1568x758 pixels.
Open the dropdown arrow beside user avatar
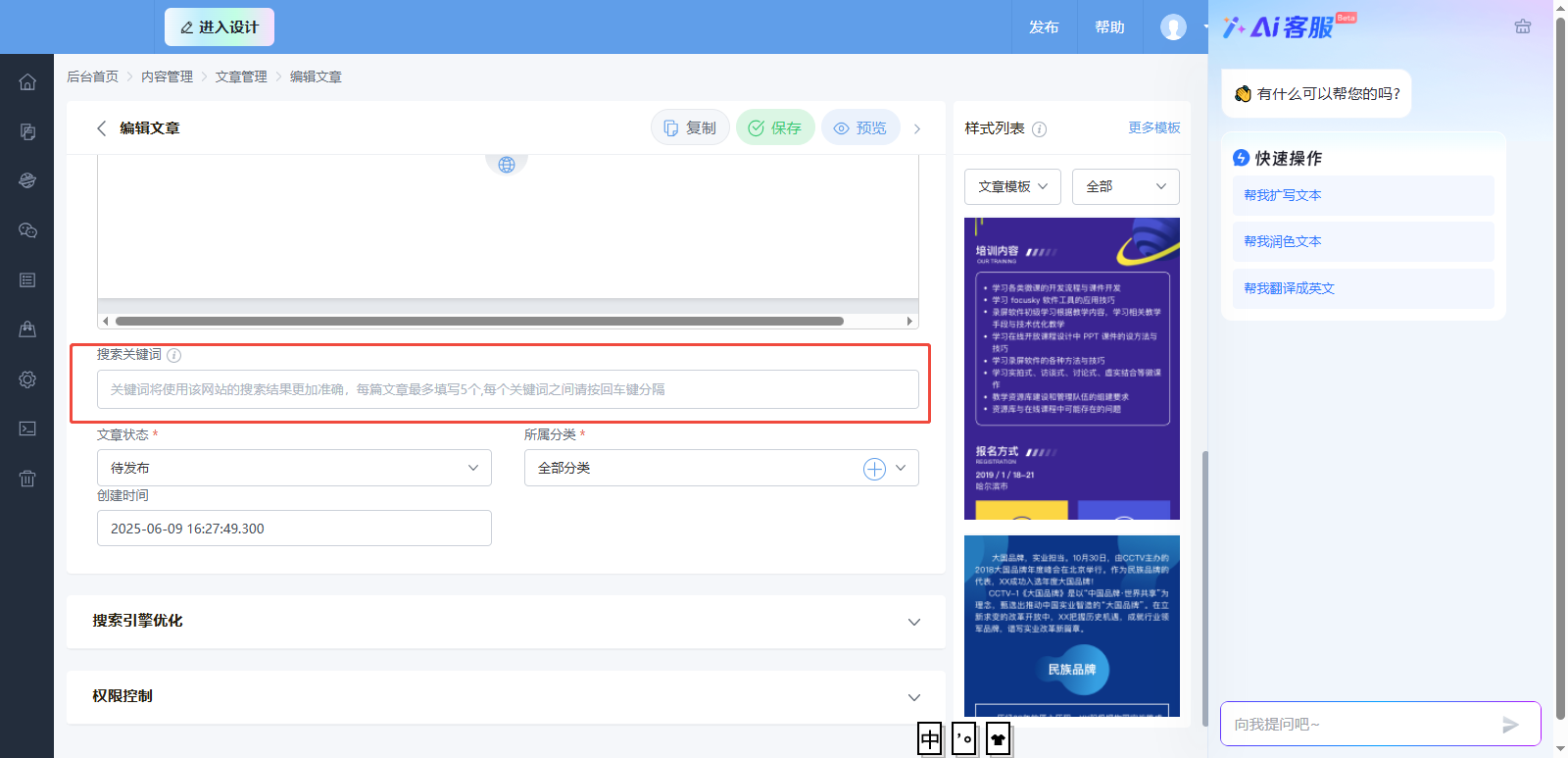tap(1204, 27)
